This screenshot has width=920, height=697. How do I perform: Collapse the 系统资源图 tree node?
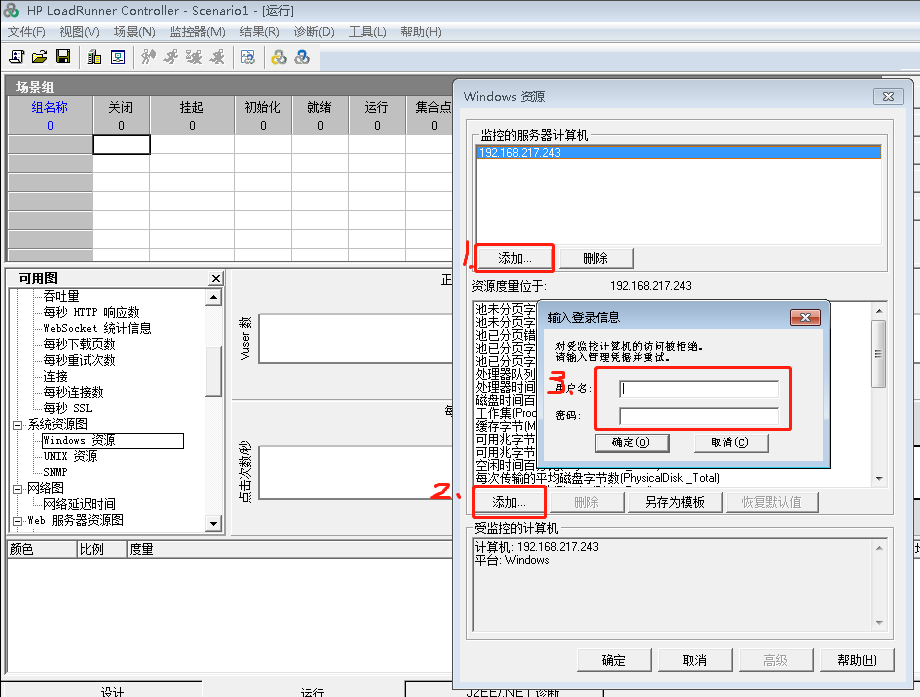click(17, 424)
